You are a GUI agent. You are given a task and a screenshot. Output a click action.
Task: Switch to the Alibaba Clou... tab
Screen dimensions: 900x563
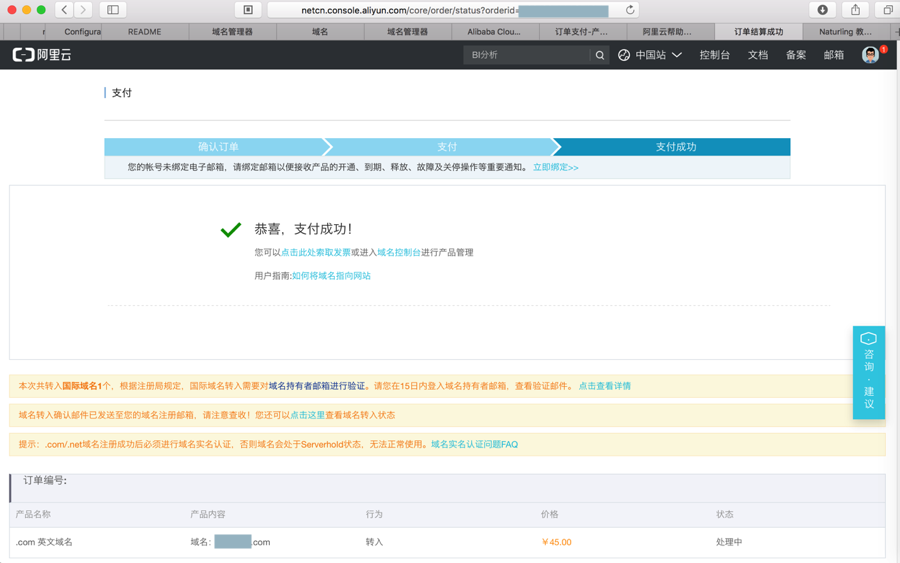tap(494, 32)
